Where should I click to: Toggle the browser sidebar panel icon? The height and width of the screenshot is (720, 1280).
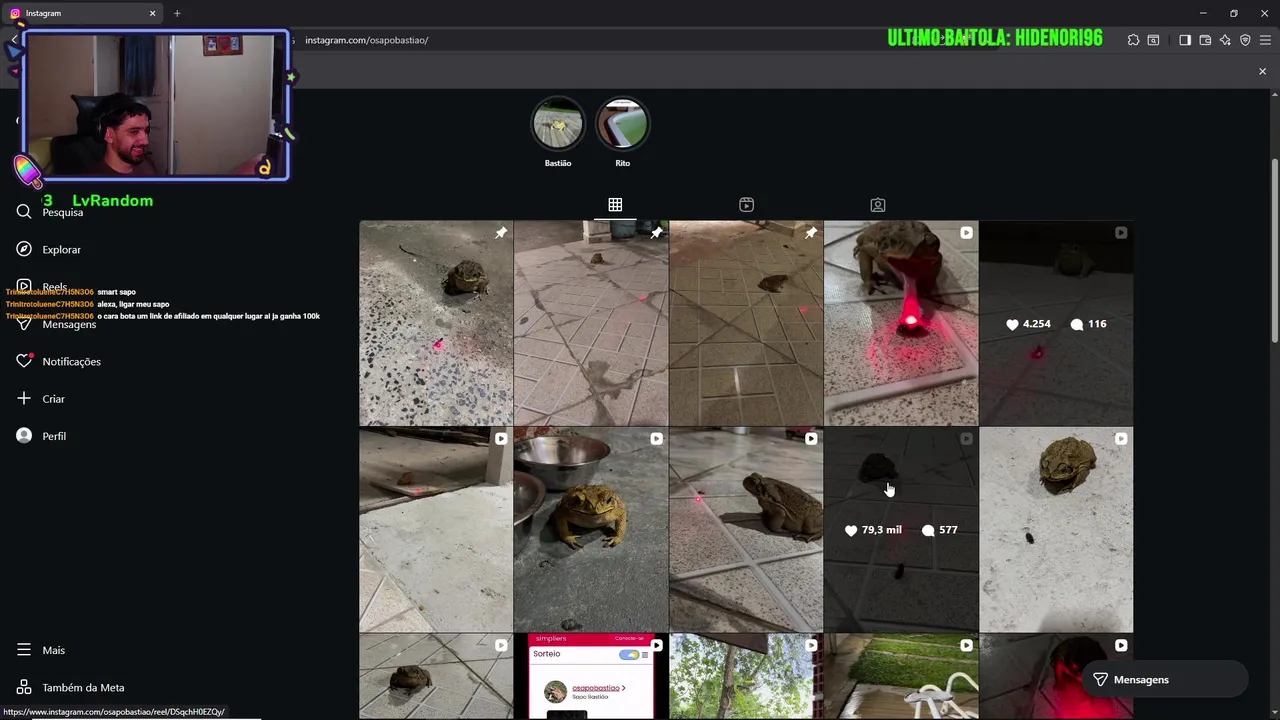[1185, 40]
